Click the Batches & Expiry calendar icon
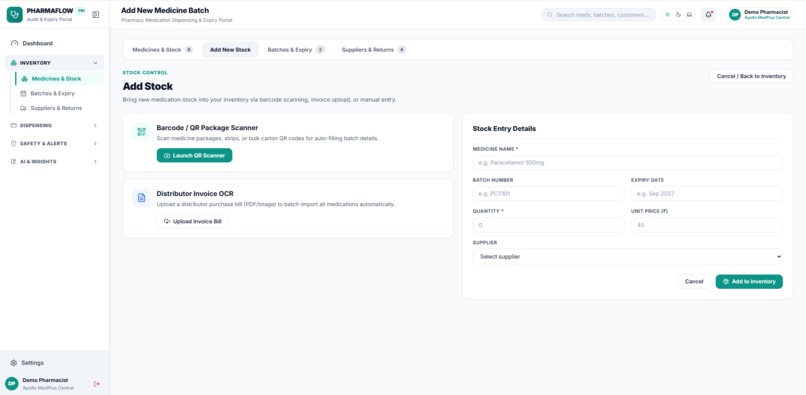 tap(23, 94)
